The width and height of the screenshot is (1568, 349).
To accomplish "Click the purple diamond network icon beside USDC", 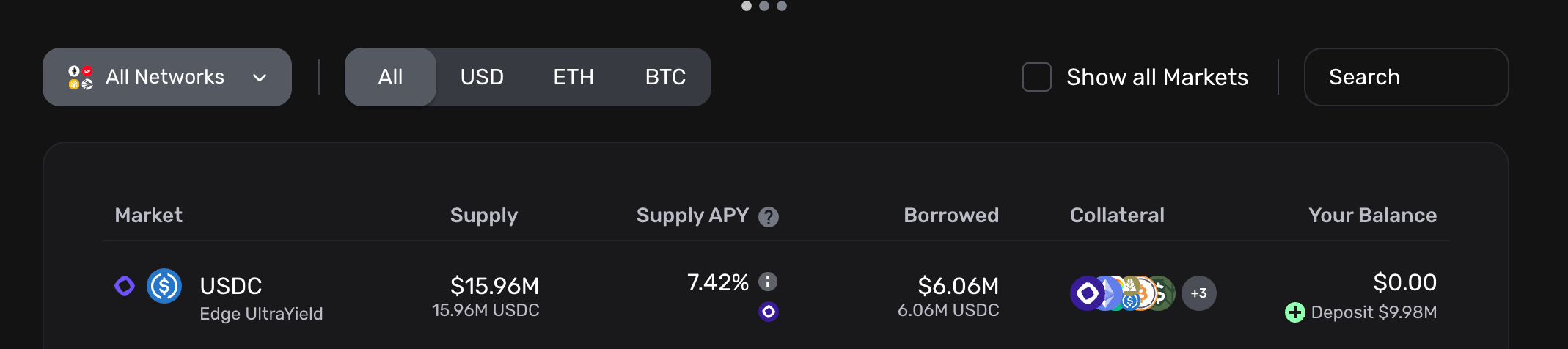I will pos(125,286).
